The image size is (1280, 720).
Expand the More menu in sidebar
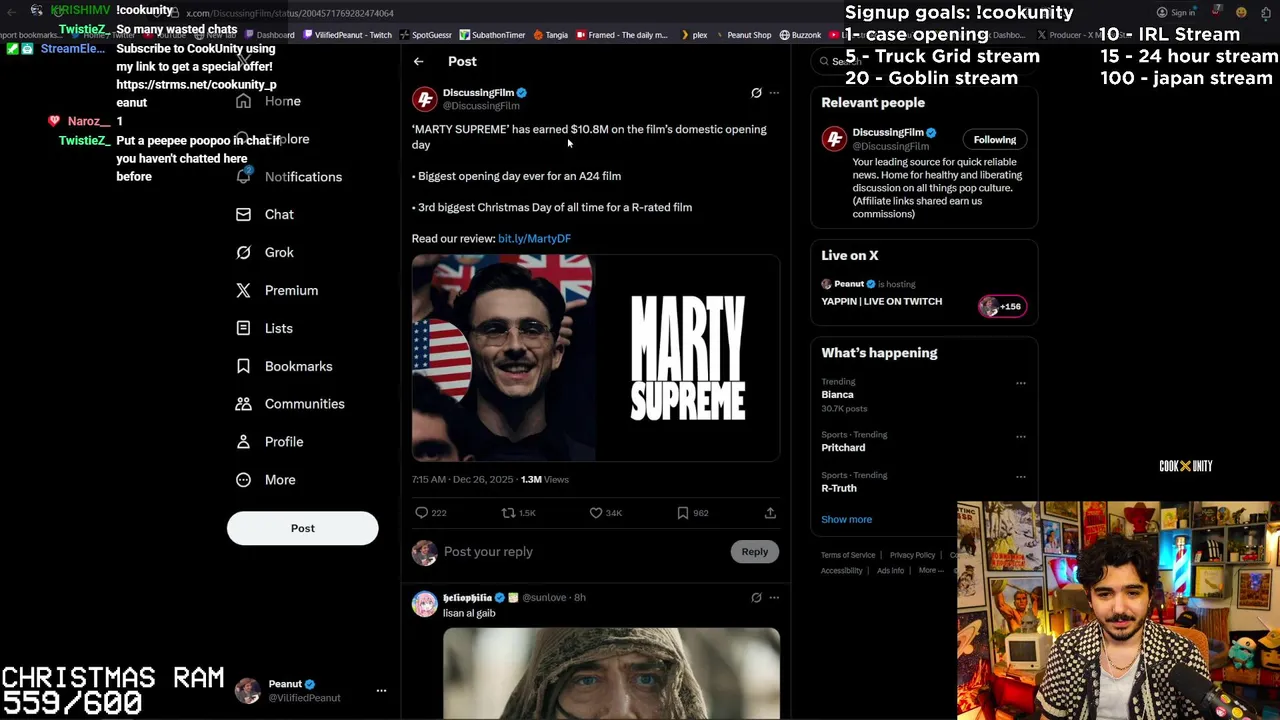(x=267, y=480)
